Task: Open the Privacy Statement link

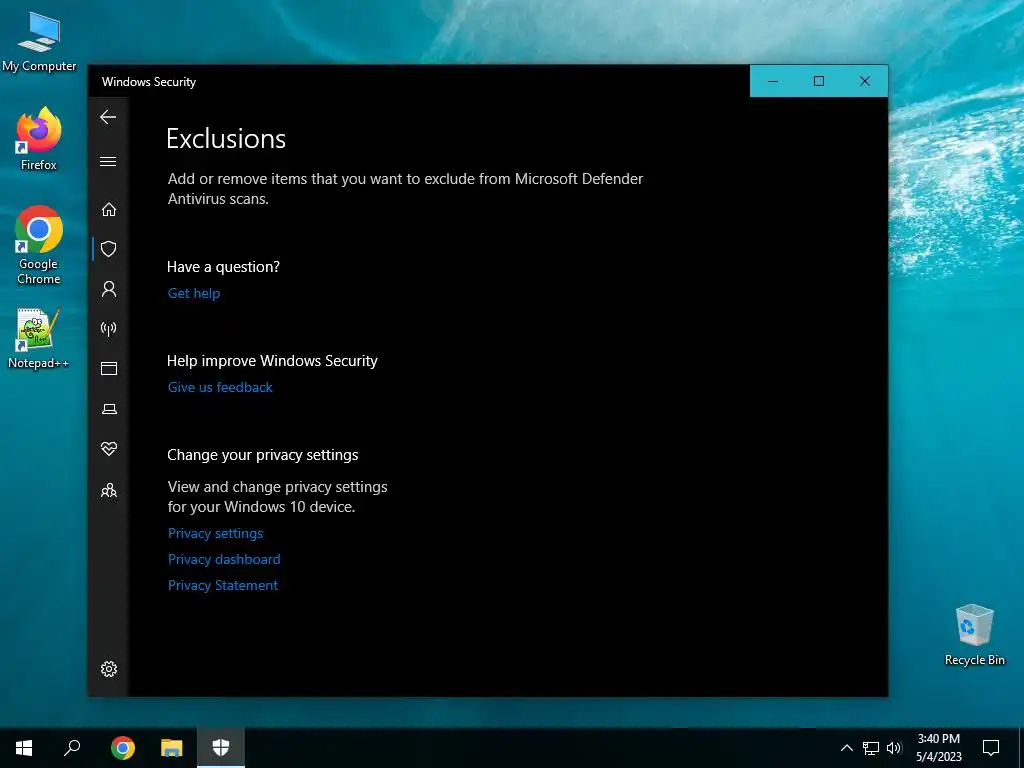Action: coord(223,586)
